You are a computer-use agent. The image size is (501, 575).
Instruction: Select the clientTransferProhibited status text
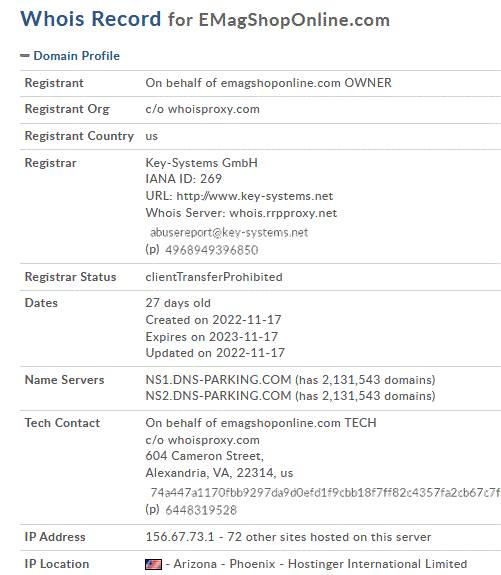click(x=214, y=277)
